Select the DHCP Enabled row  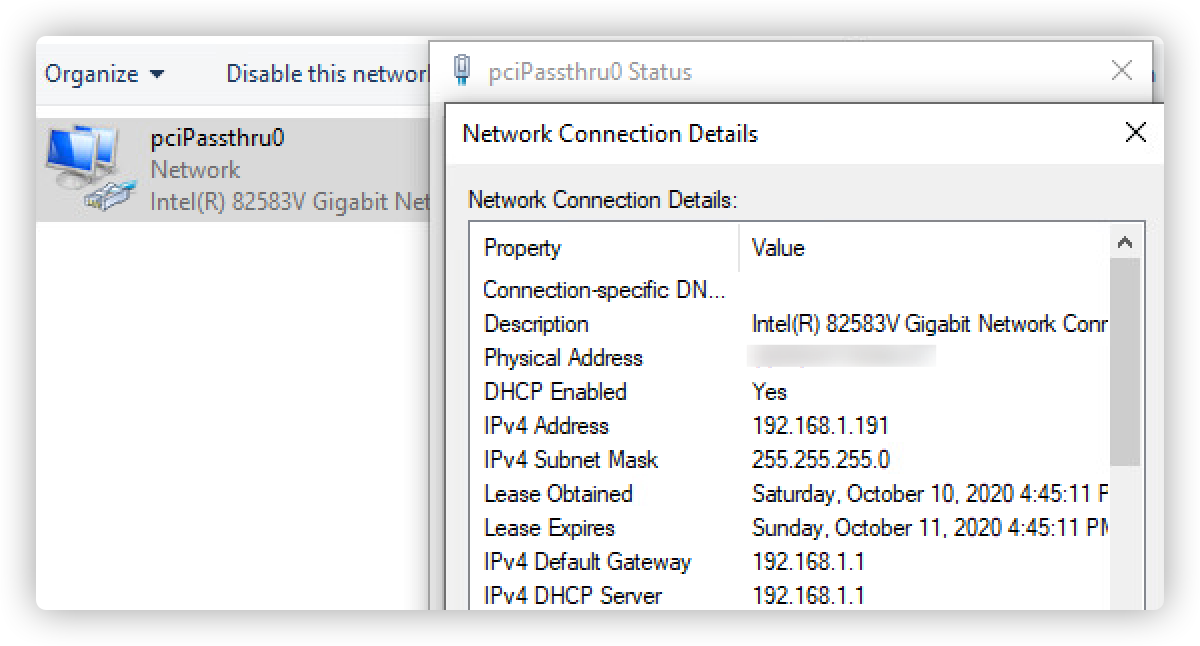tap(555, 392)
